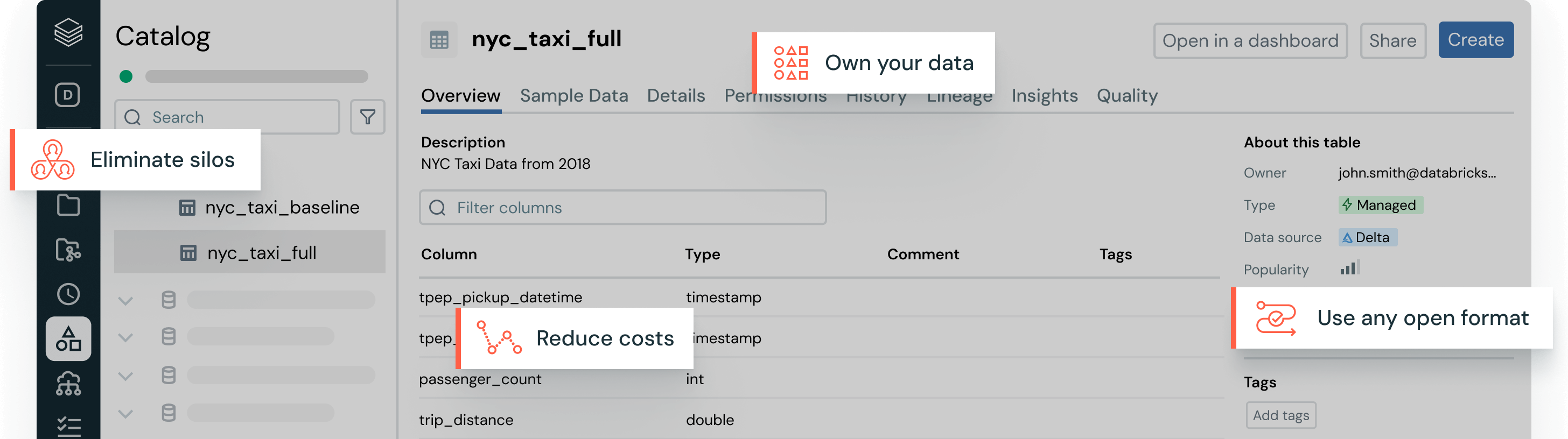Click the Open in a dashboard button
1568x439 pixels.
1250,41
